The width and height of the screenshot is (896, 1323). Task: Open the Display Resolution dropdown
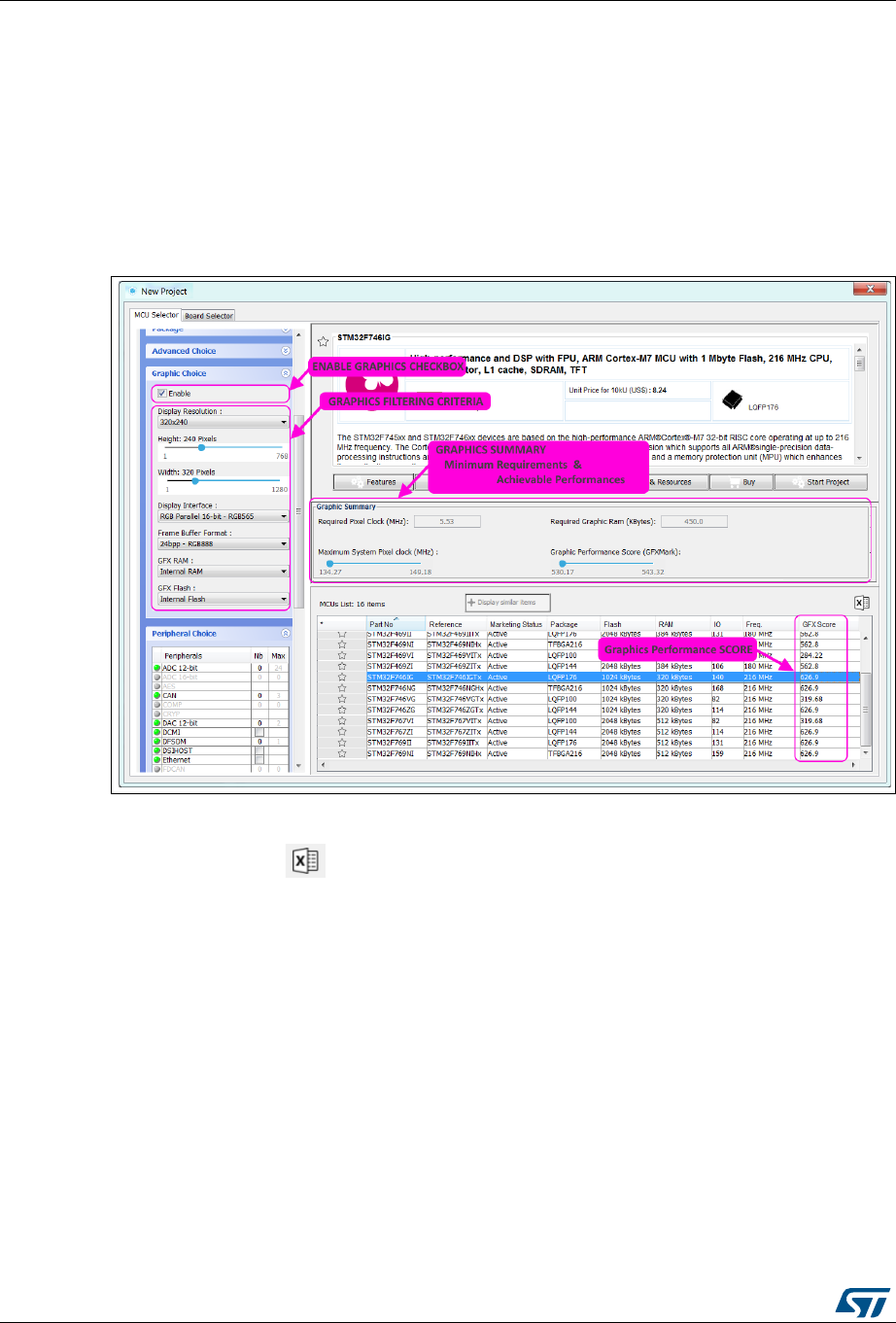223,423
